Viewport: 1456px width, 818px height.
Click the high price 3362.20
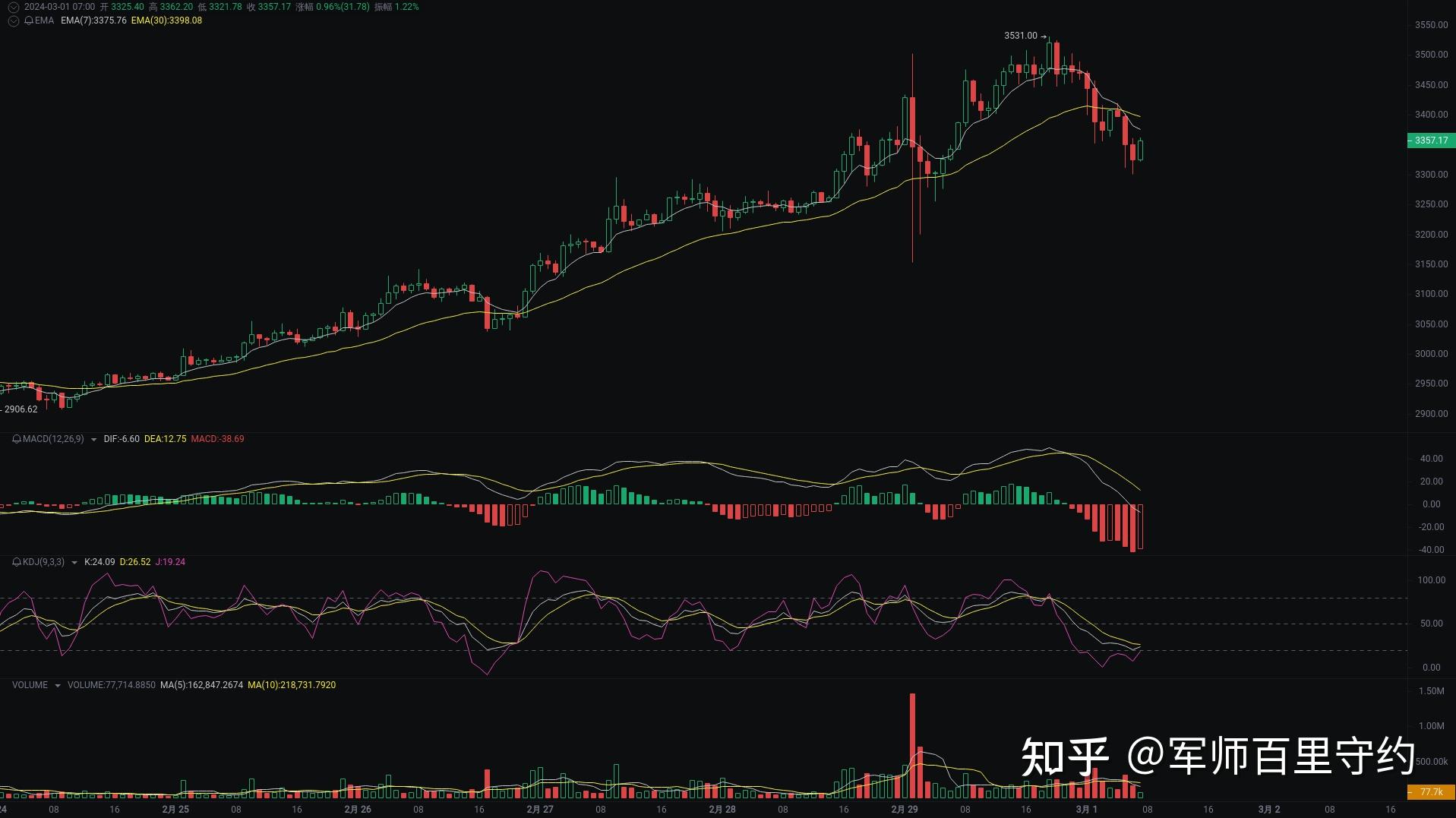pyautogui.click(x=176, y=7)
